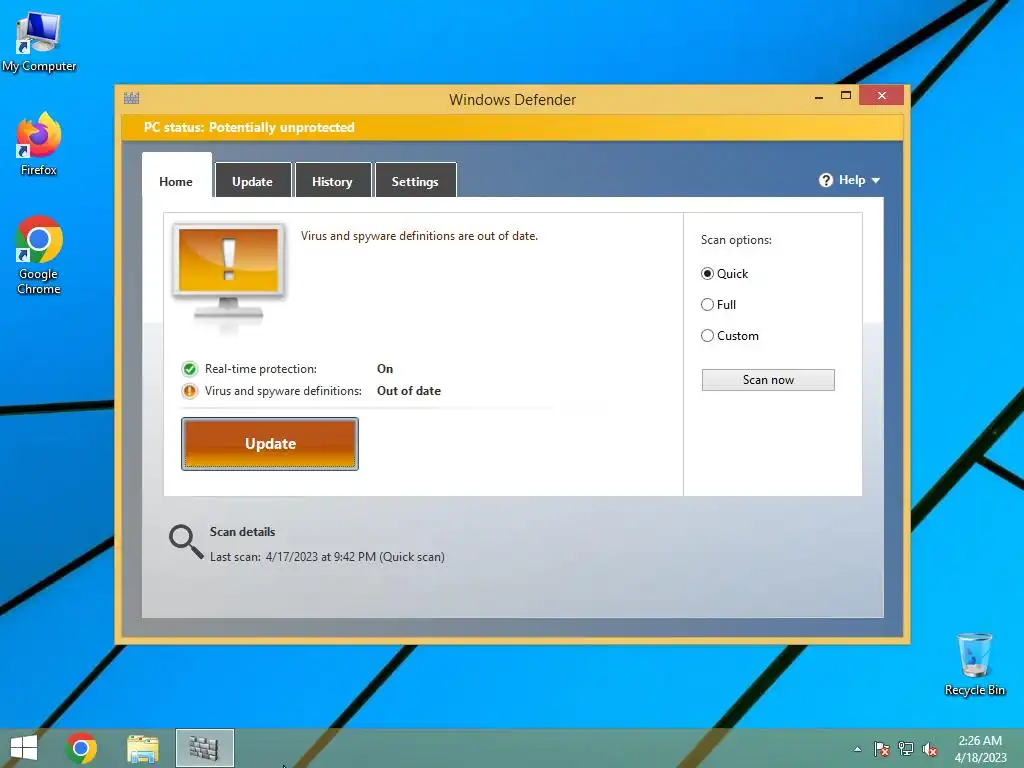Click 'PC status: Potentially unprotected' banner text

(x=249, y=127)
